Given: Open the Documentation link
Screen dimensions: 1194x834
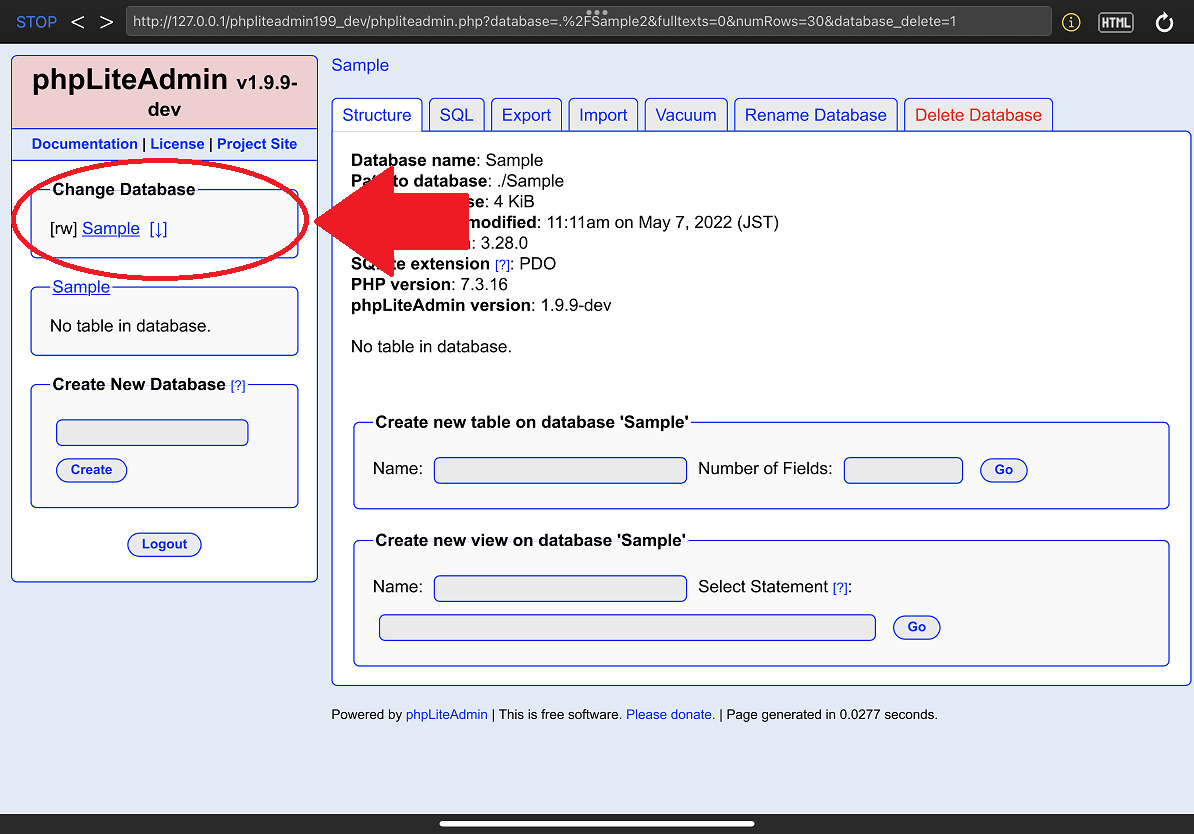Looking at the screenshot, I should tap(85, 144).
